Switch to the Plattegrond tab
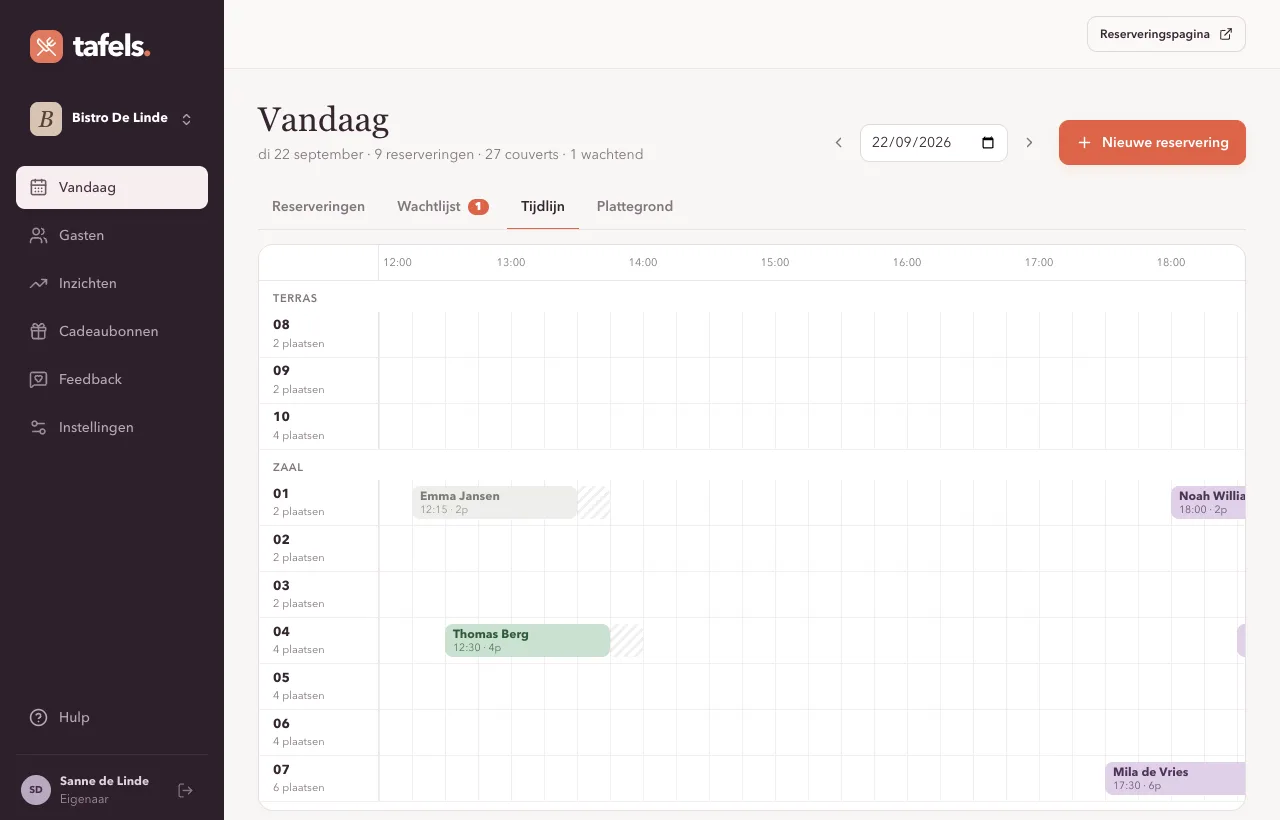 (635, 206)
